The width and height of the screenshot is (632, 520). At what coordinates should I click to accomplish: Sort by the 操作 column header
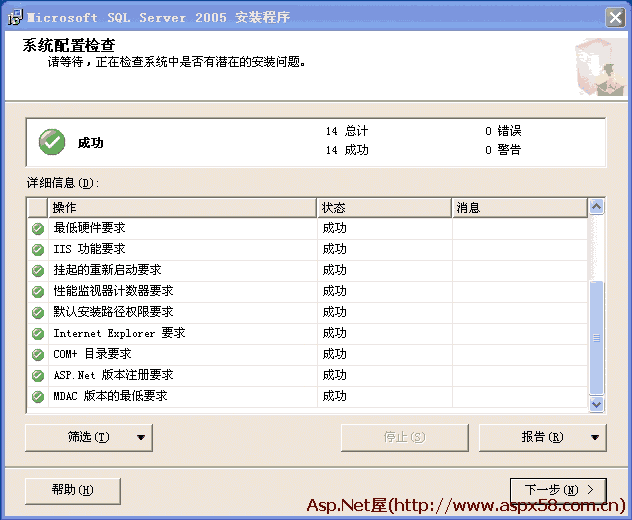[182, 208]
